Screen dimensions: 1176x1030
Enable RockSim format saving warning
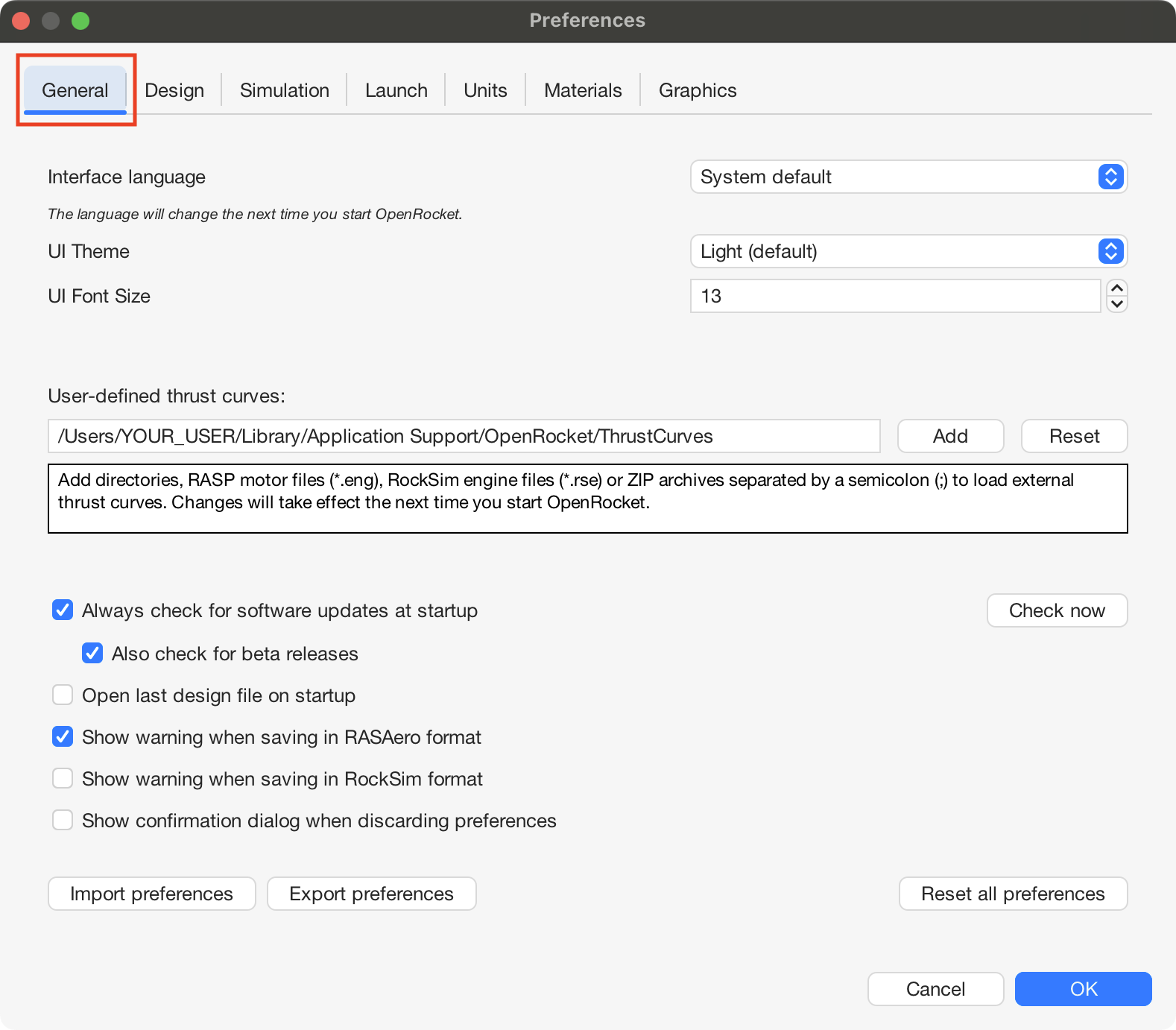click(x=63, y=779)
